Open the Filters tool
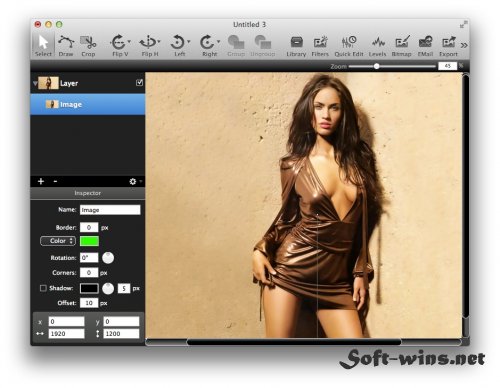Viewport: 500px width, 388px height. [320, 46]
